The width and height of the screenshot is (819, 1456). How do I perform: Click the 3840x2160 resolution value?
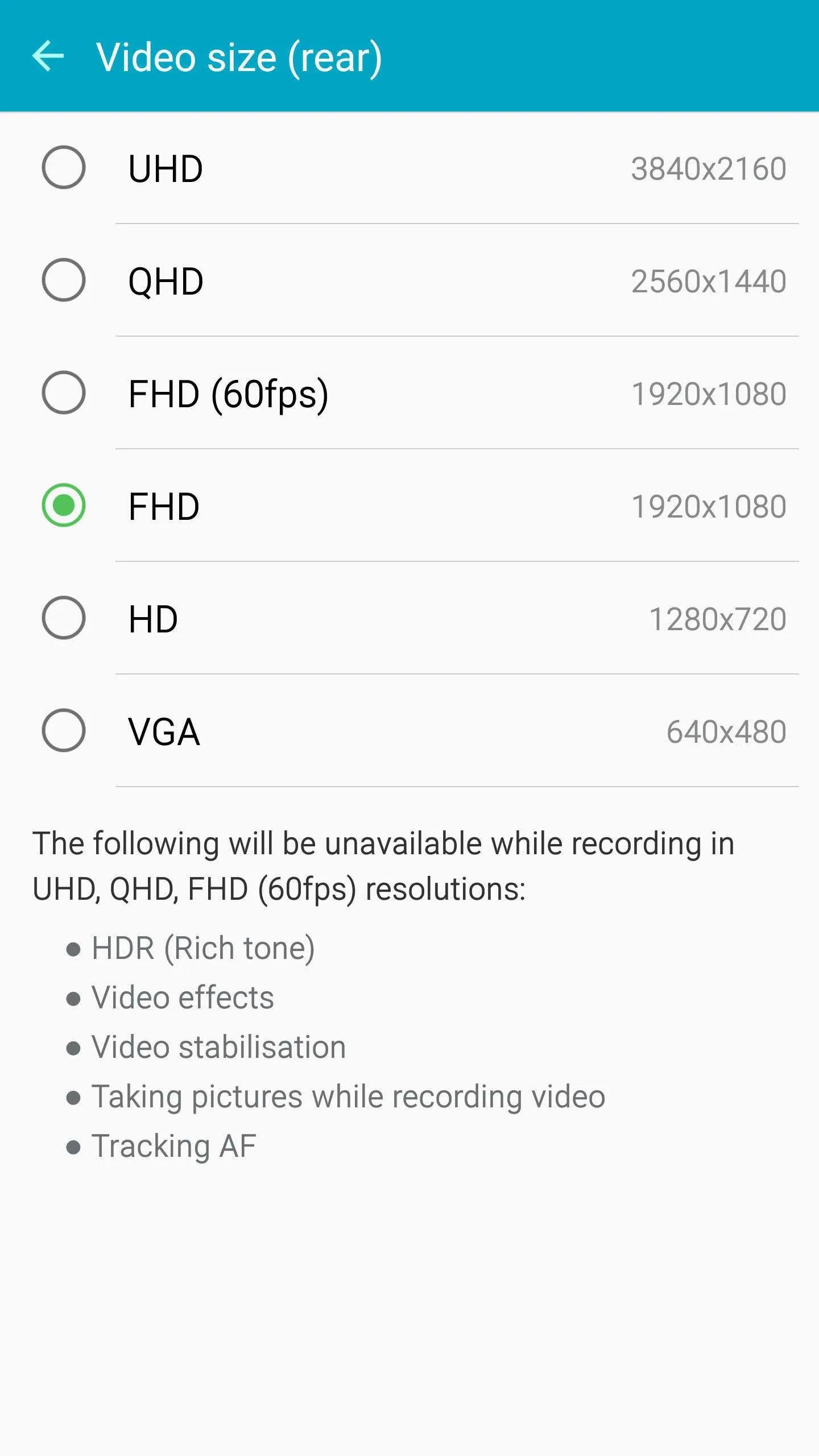[708, 169]
